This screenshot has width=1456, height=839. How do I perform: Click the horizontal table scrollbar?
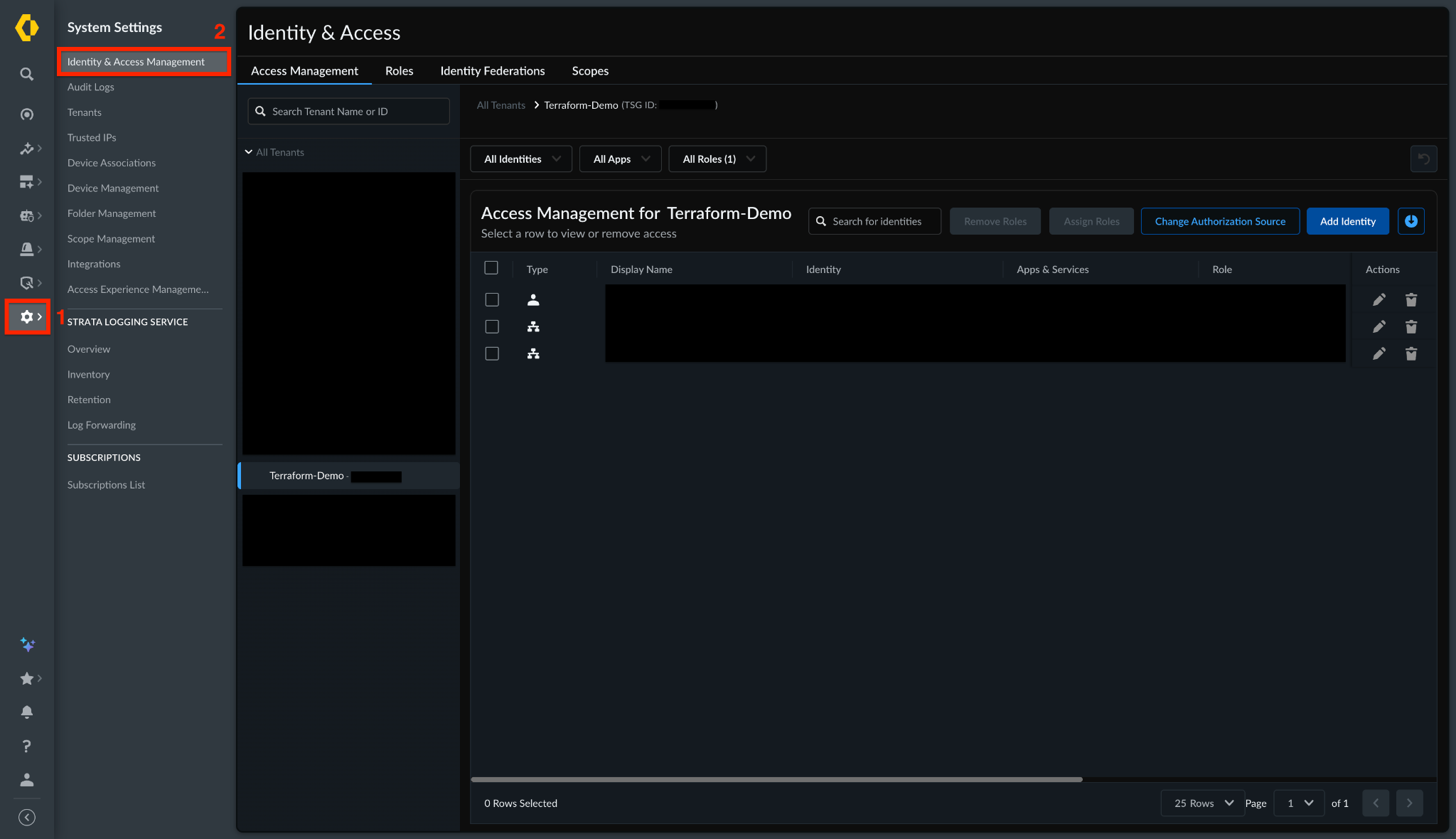point(776,779)
